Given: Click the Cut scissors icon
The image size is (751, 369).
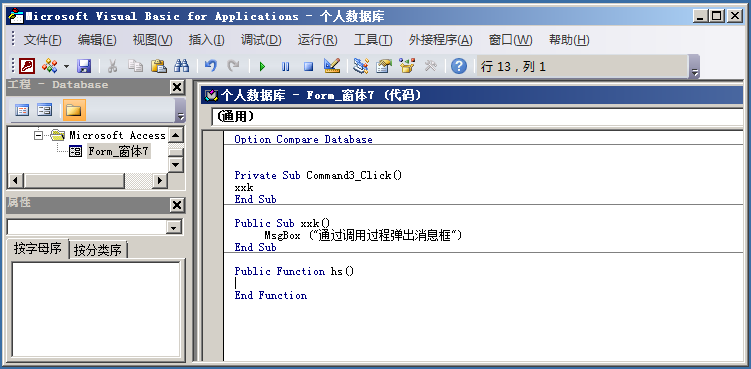Looking at the screenshot, I should (113, 66).
